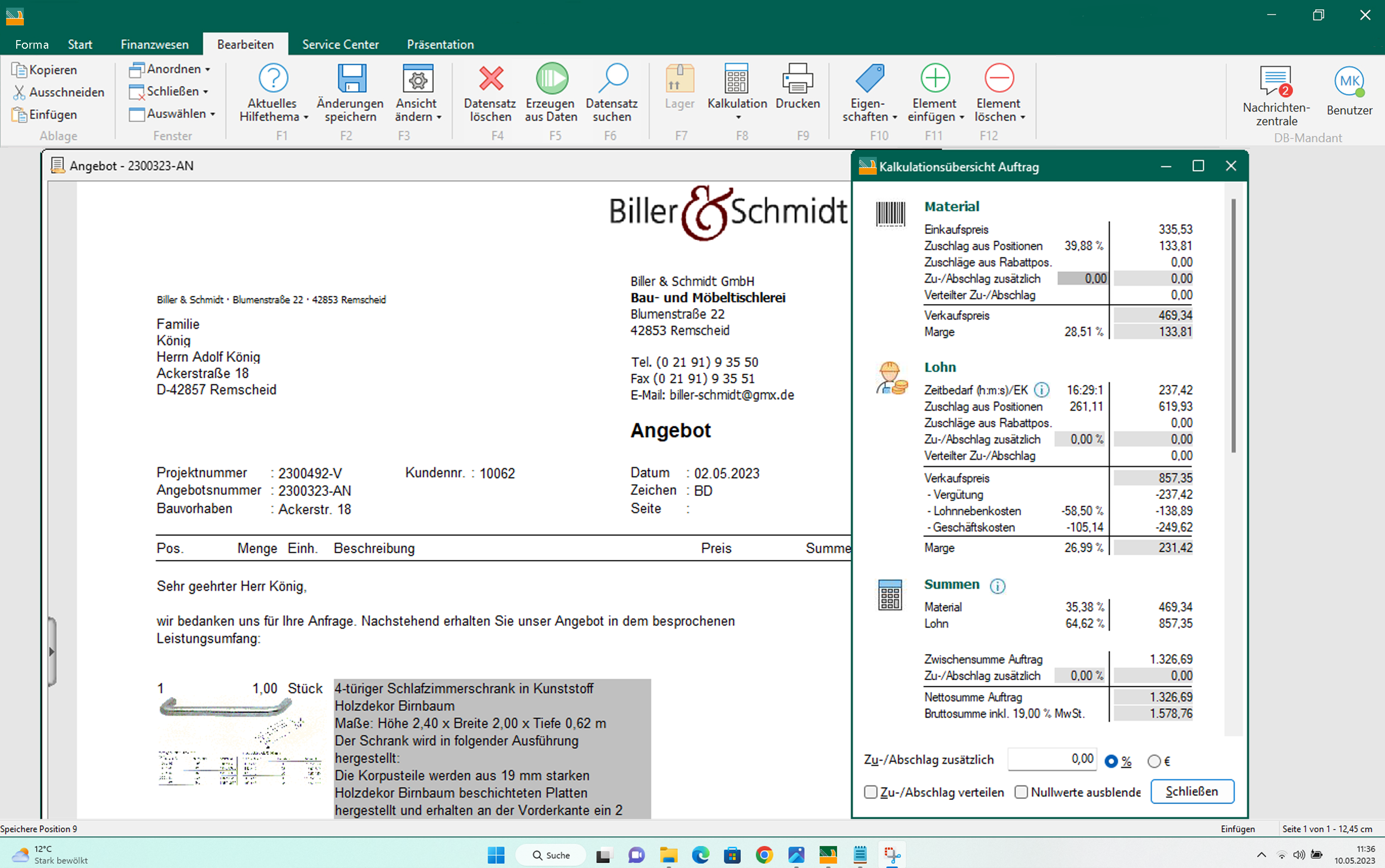Select the wardrobe description text block

492,749
